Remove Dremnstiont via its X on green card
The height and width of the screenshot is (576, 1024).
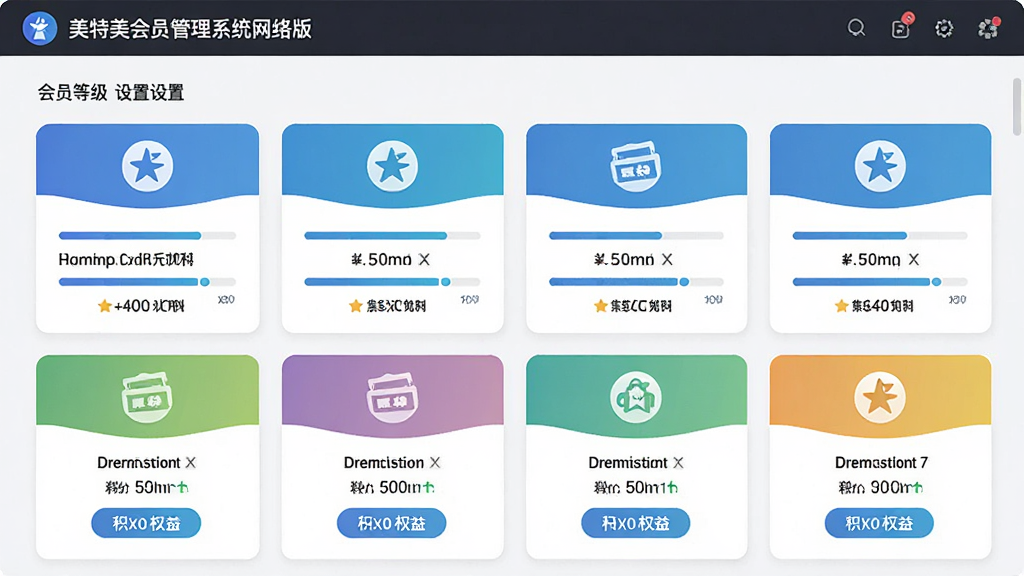[x=191, y=463]
